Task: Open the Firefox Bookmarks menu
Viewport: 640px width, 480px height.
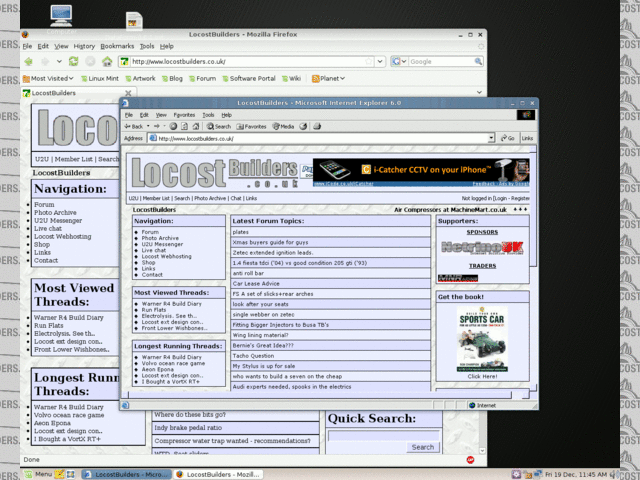Action: (117, 47)
